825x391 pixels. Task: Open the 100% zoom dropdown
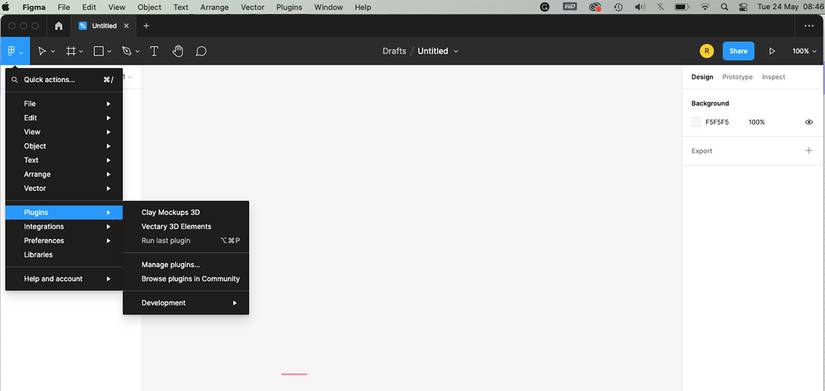[804, 51]
